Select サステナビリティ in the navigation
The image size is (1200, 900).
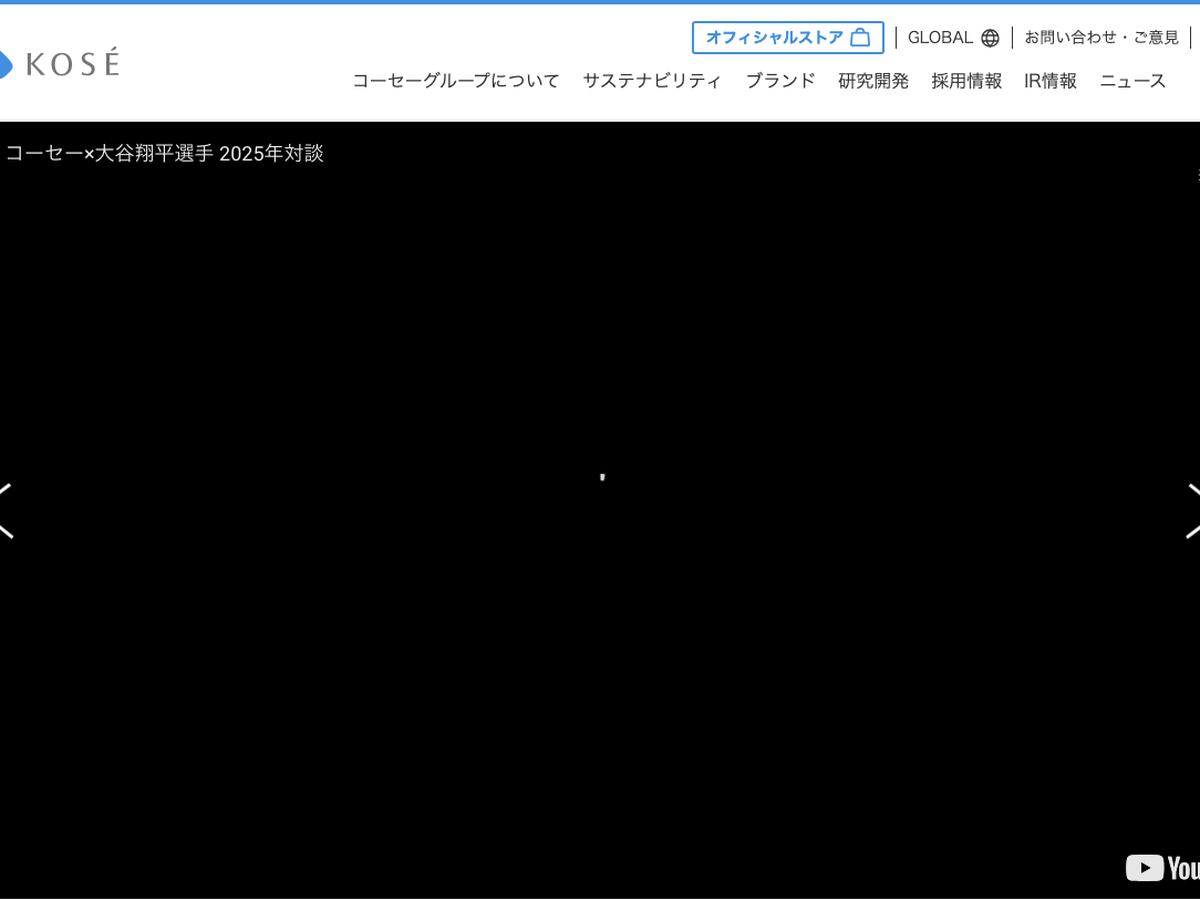(x=652, y=81)
